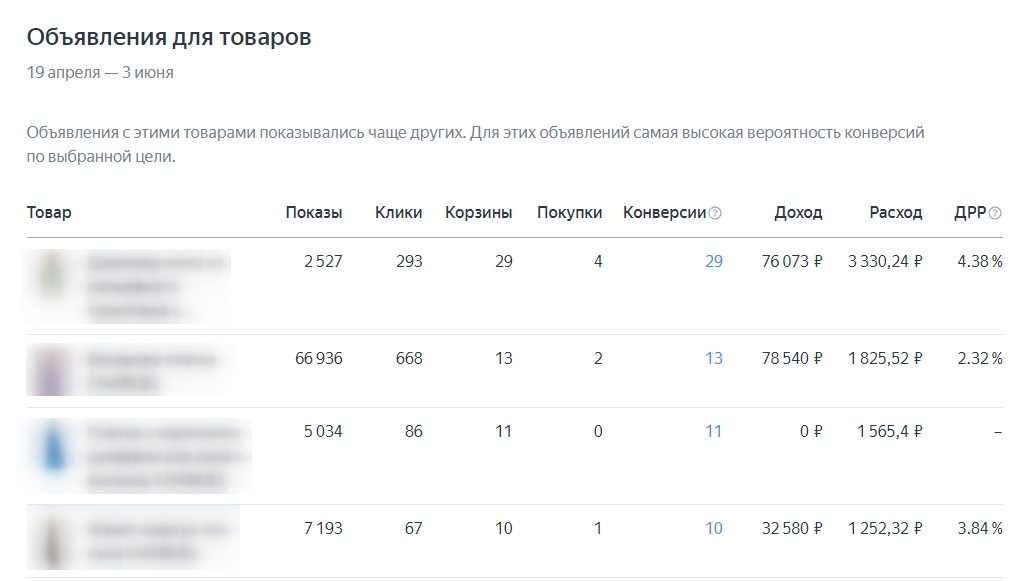Click the help icon next to Конверсии

(x=715, y=213)
